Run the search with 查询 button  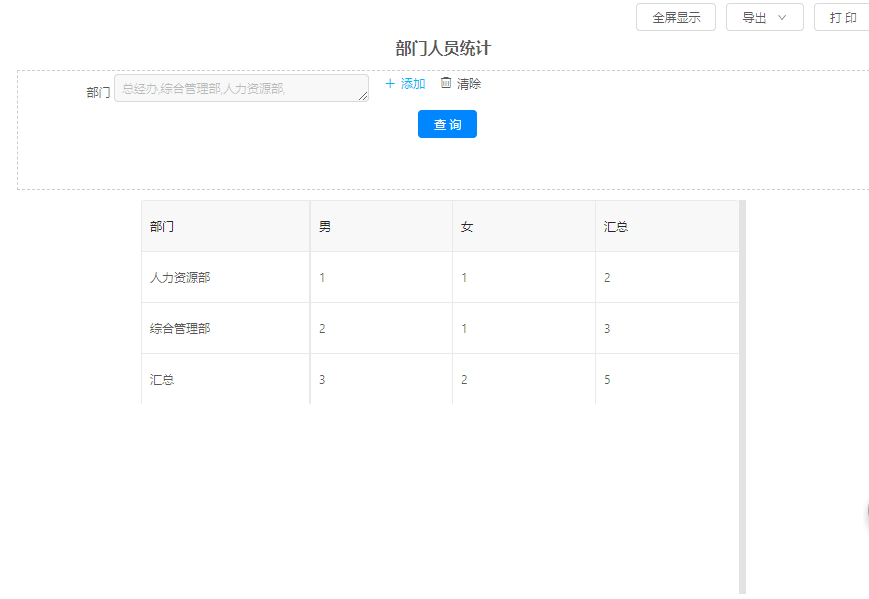click(447, 124)
